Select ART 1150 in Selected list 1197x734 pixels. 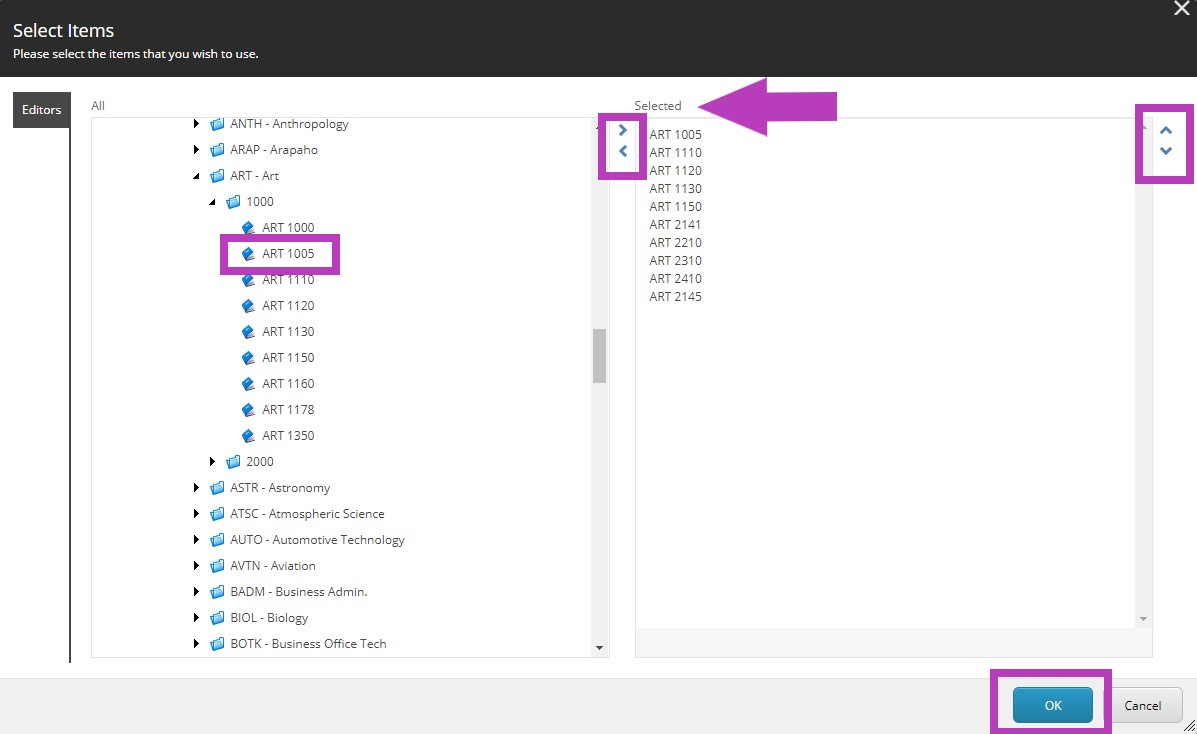(x=676, y=206)
